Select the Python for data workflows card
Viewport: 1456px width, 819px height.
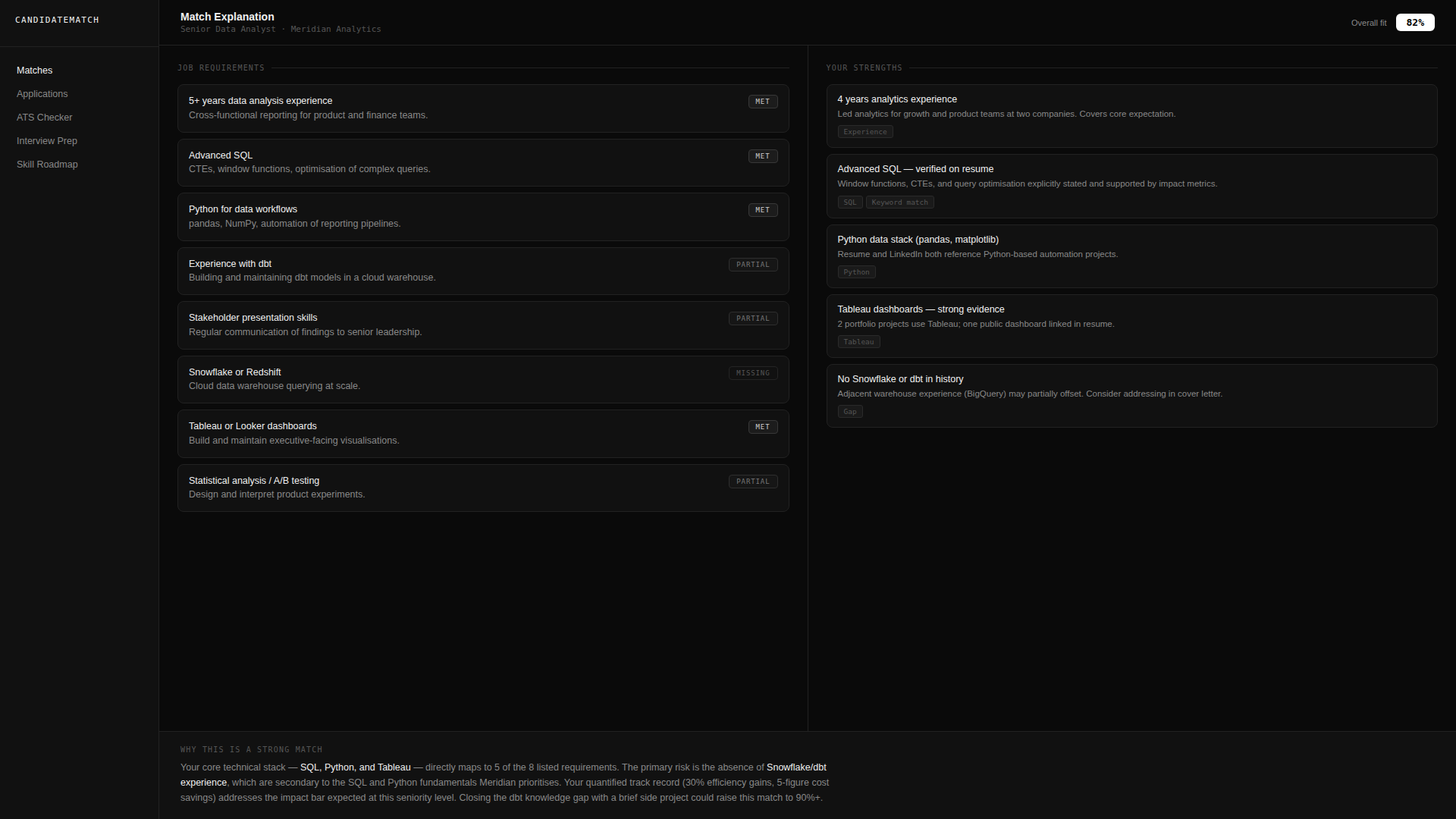point(482,217)
